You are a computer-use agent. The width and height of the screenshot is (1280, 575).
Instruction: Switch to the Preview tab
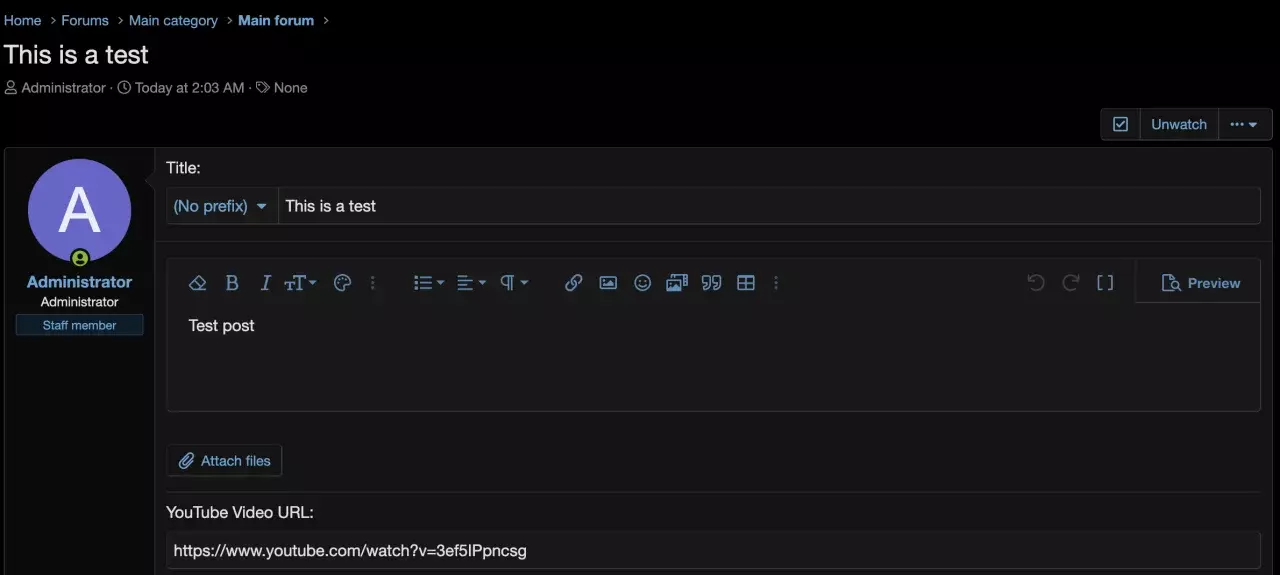click(1201, 283)
